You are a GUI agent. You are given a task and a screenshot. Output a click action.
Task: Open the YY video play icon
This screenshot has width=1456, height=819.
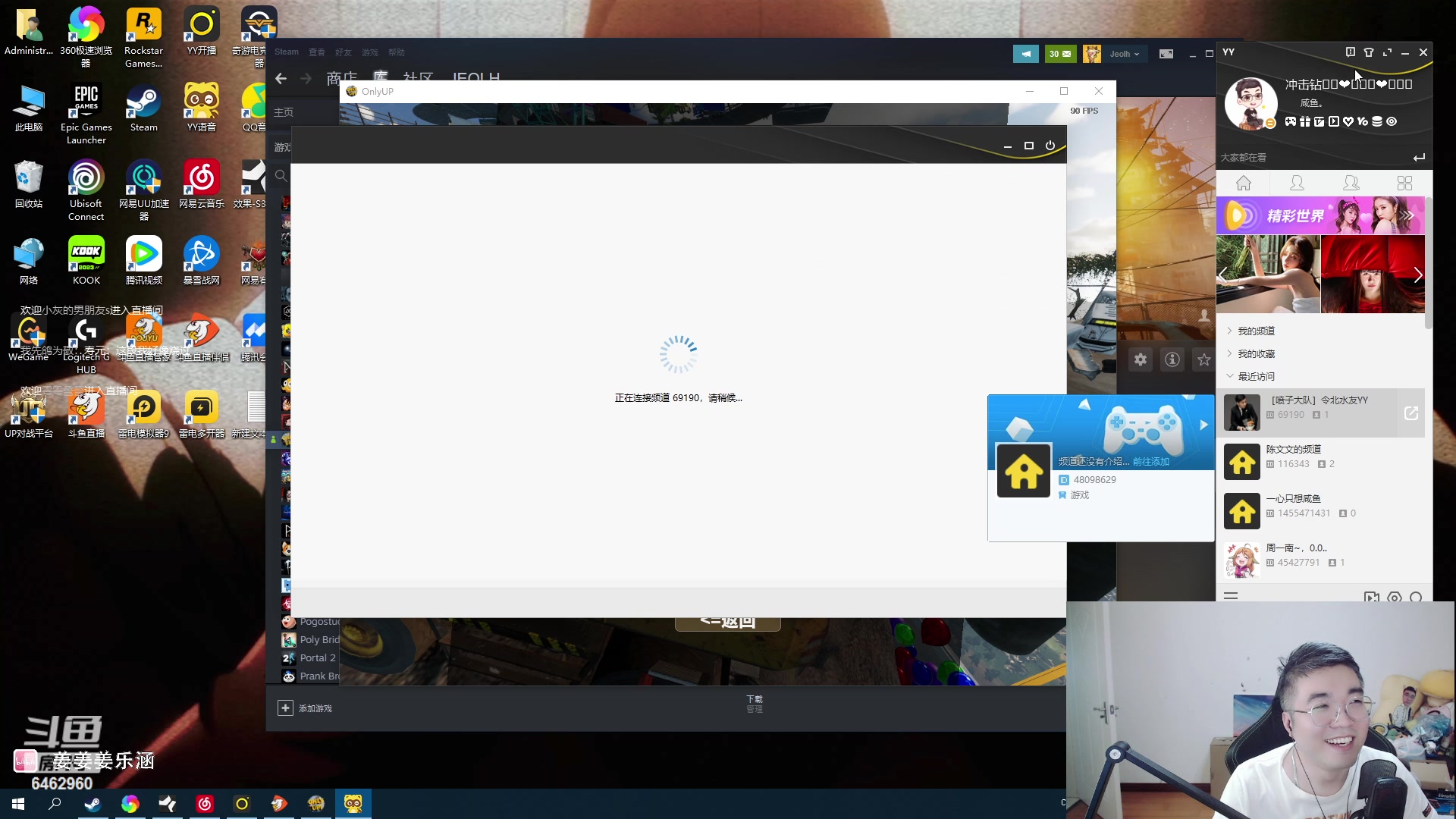point(1334,121)
